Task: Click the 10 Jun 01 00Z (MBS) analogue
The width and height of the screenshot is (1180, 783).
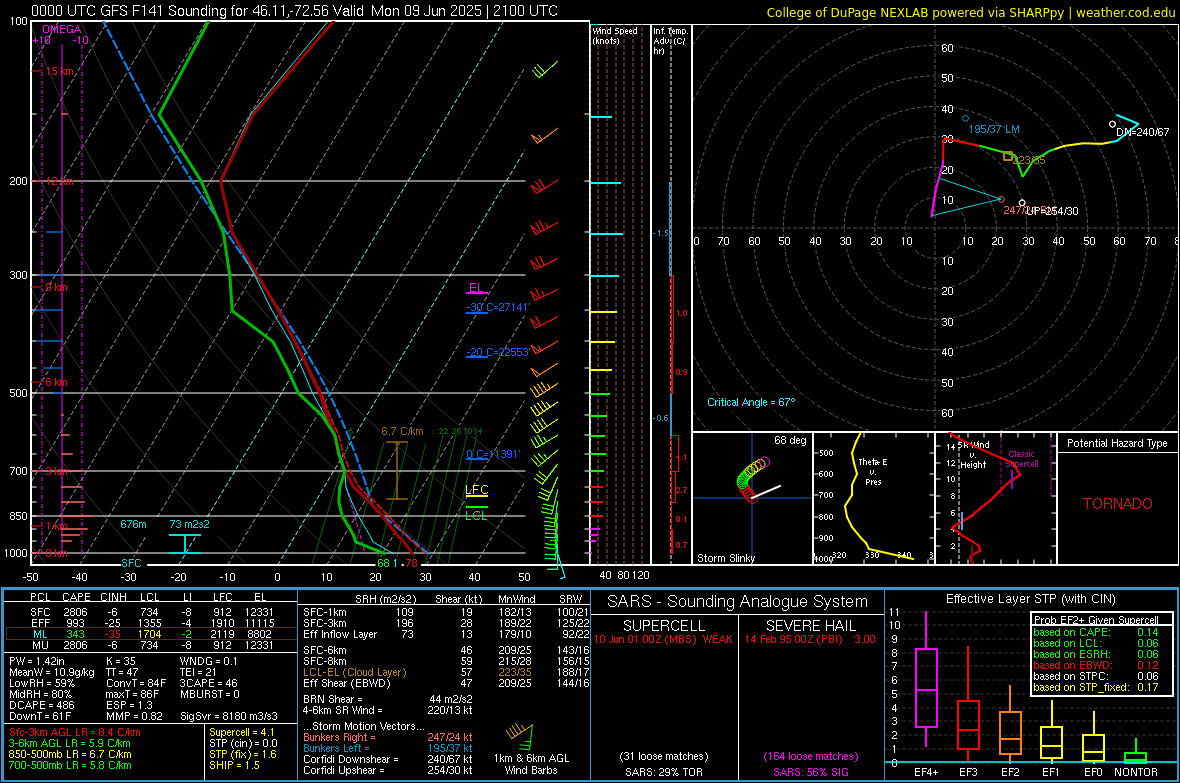Action: tap(663, 639)
